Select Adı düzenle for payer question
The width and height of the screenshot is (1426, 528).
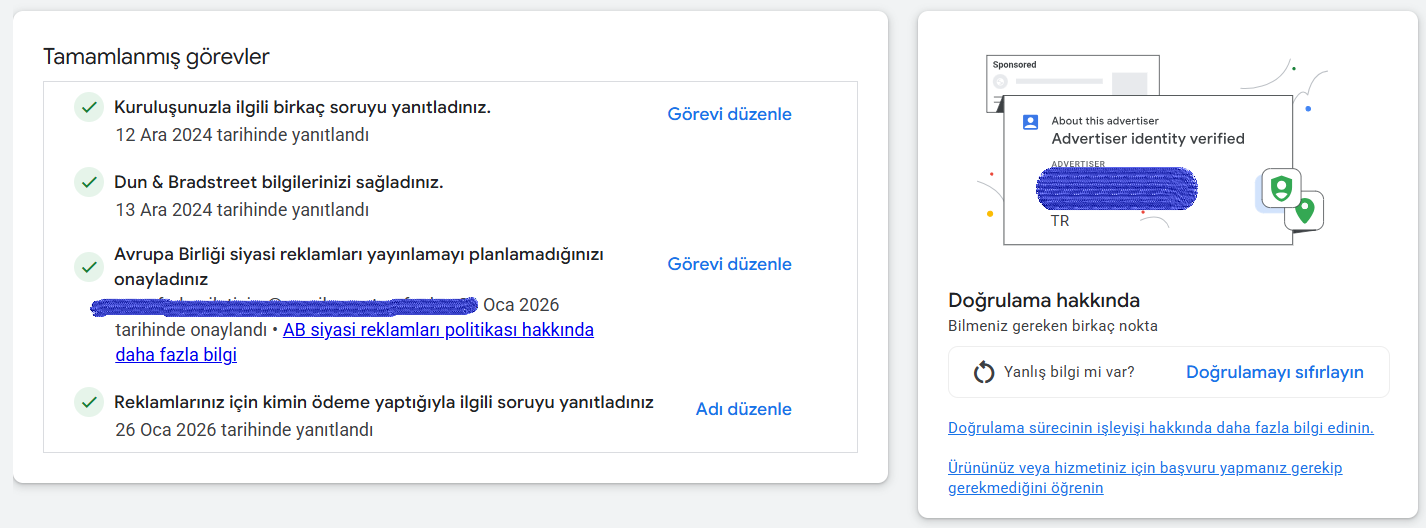point(743,409)
